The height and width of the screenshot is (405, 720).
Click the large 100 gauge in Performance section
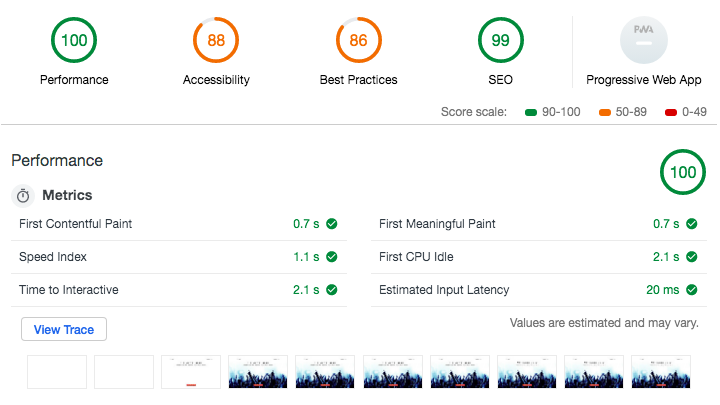pos(683,172)
